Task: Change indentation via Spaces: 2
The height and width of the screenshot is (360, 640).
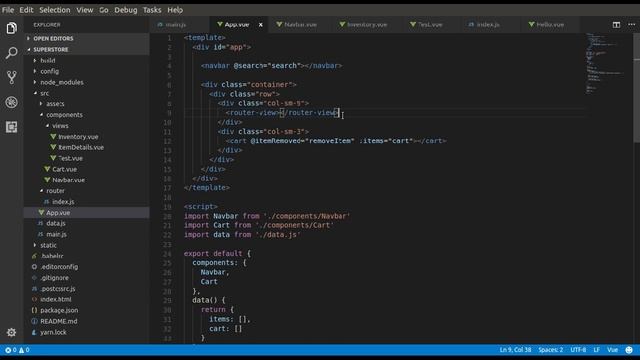Action: (550, 350)
